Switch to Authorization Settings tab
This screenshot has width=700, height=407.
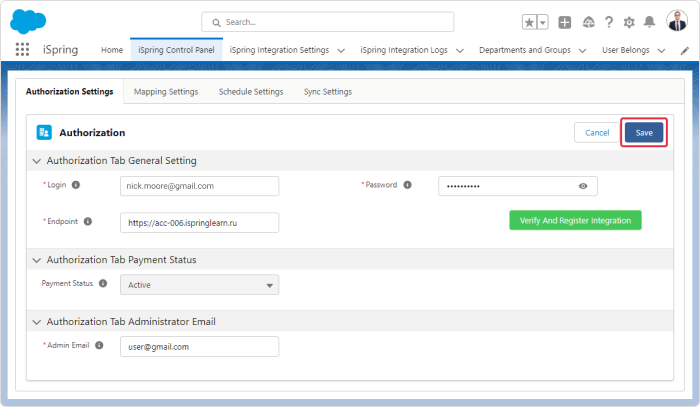(x=70, y=91)
